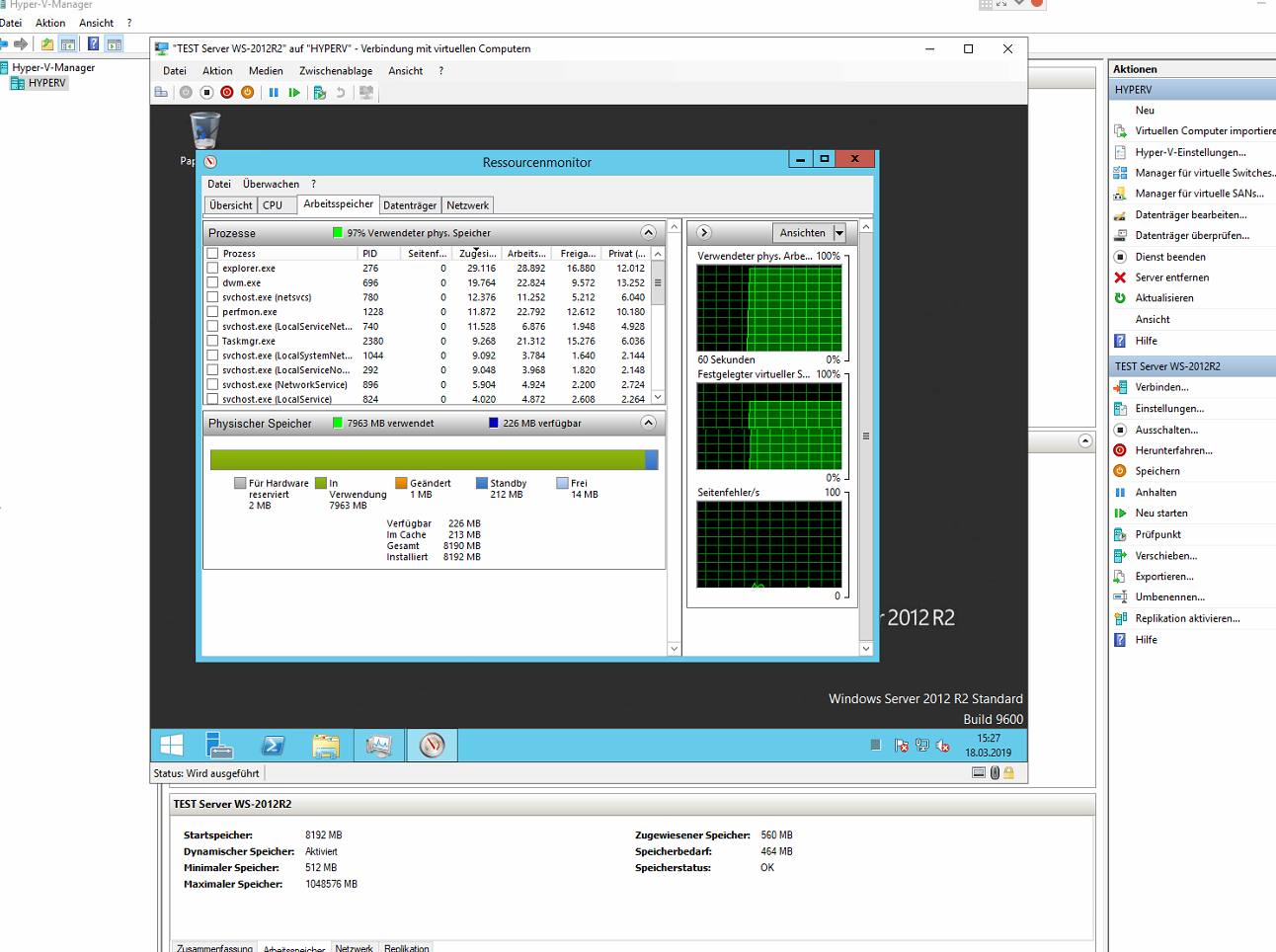The width and height of the screenshot is (1276, 952).
Task: Open Medien menu in VM connection window
Action: click(266, 71)
